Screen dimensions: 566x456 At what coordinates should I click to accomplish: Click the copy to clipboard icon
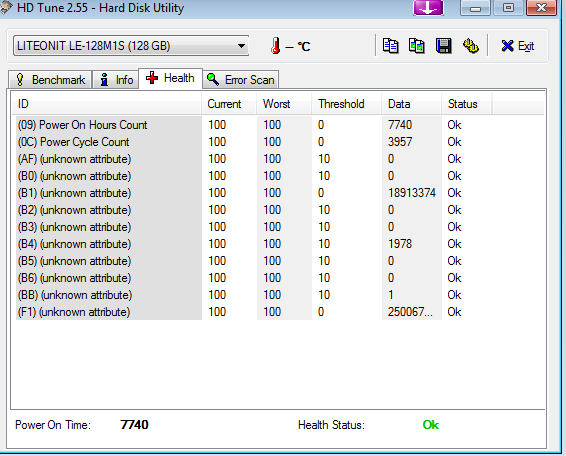[390, 46]
